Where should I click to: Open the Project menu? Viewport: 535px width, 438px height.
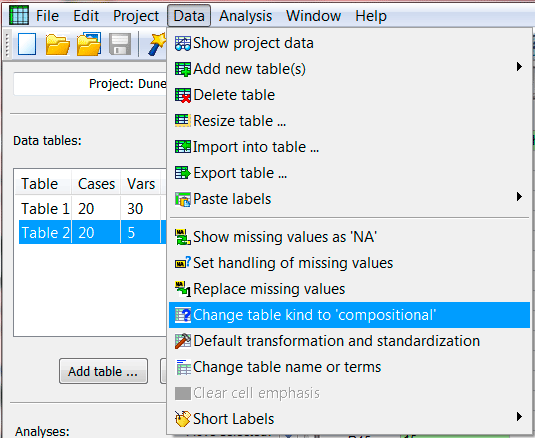136,16
